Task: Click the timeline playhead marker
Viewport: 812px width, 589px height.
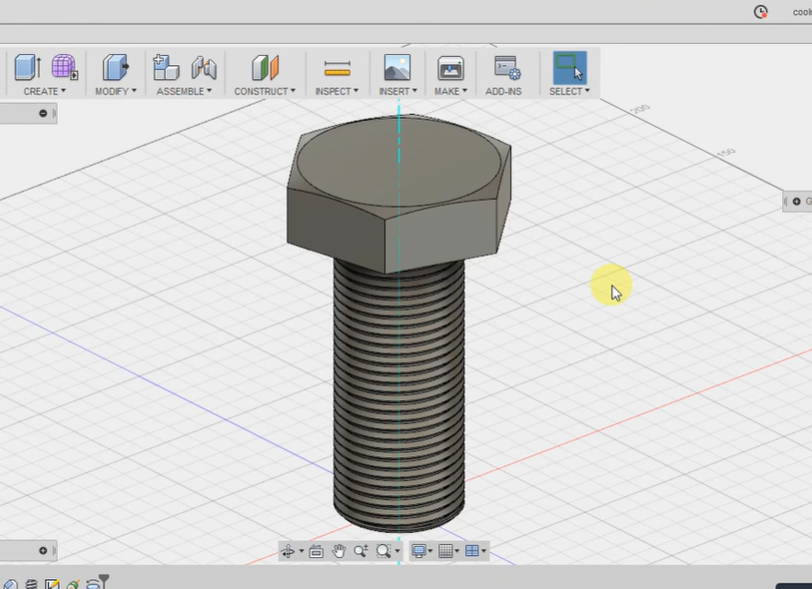Action: 104,578
